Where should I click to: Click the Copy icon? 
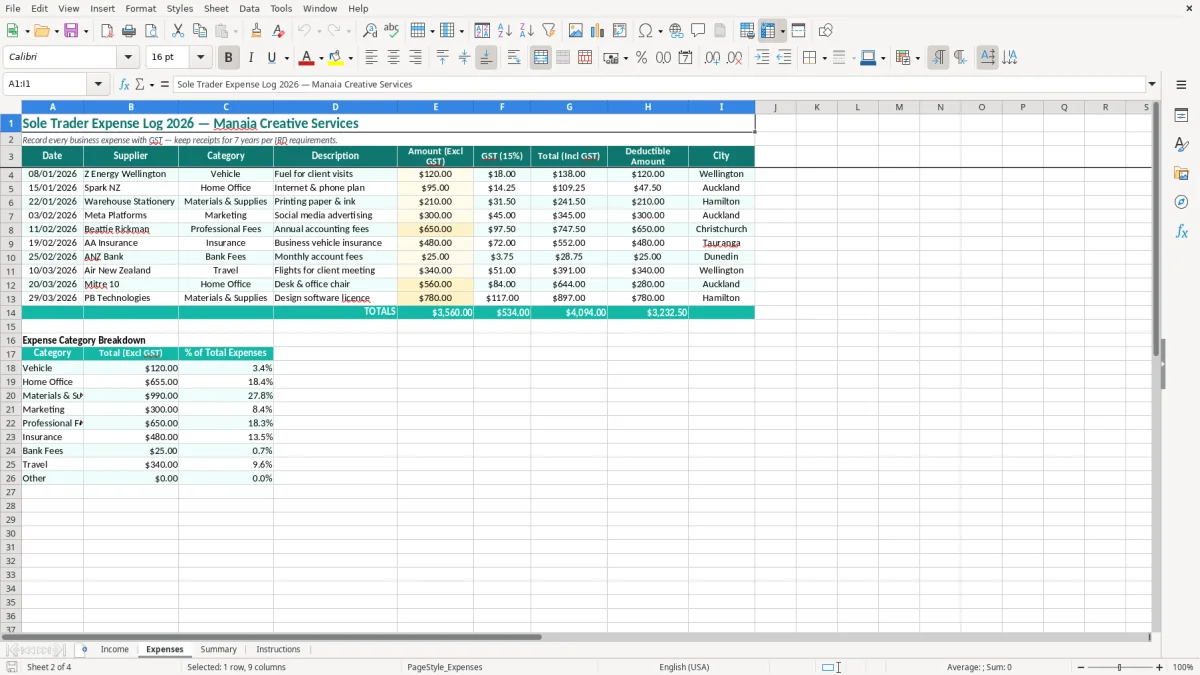pyautogui.click(x=200, y=31)
